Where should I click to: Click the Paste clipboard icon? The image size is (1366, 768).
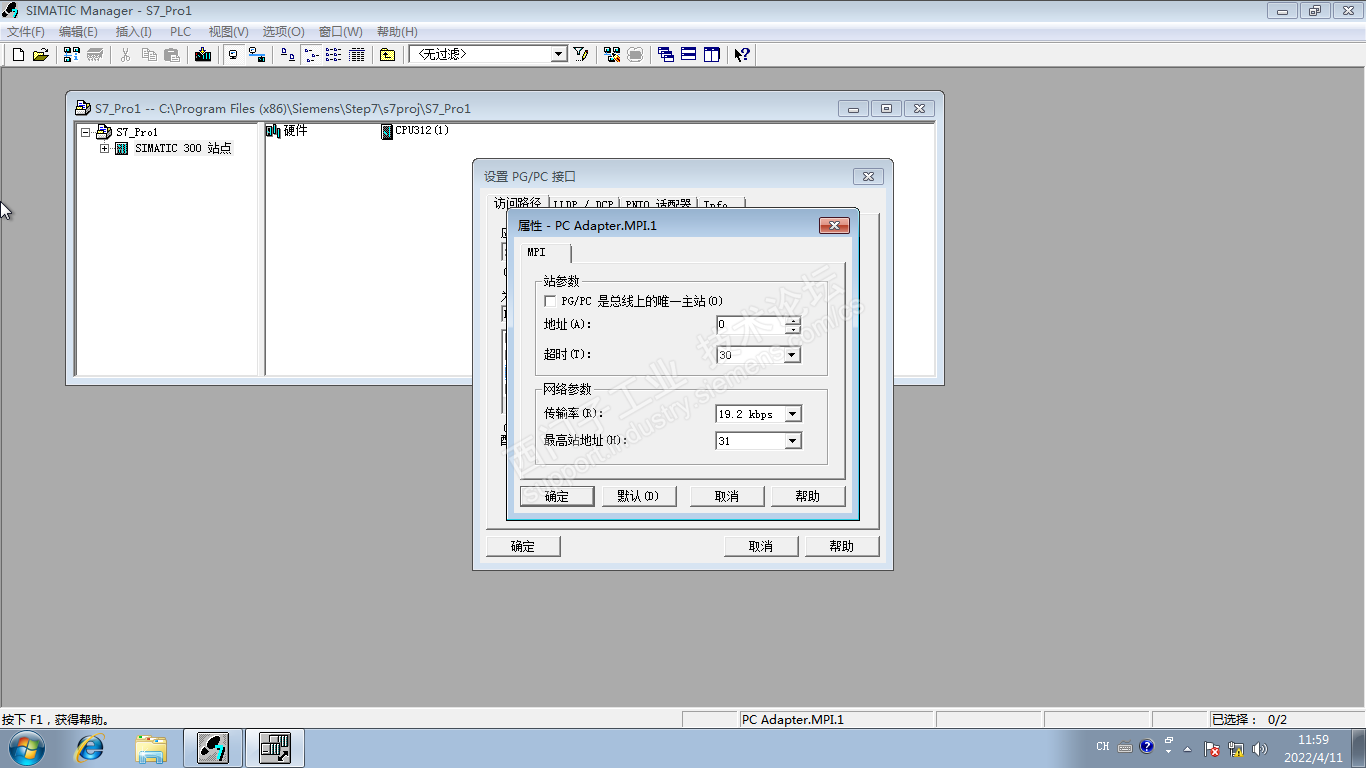172,55
